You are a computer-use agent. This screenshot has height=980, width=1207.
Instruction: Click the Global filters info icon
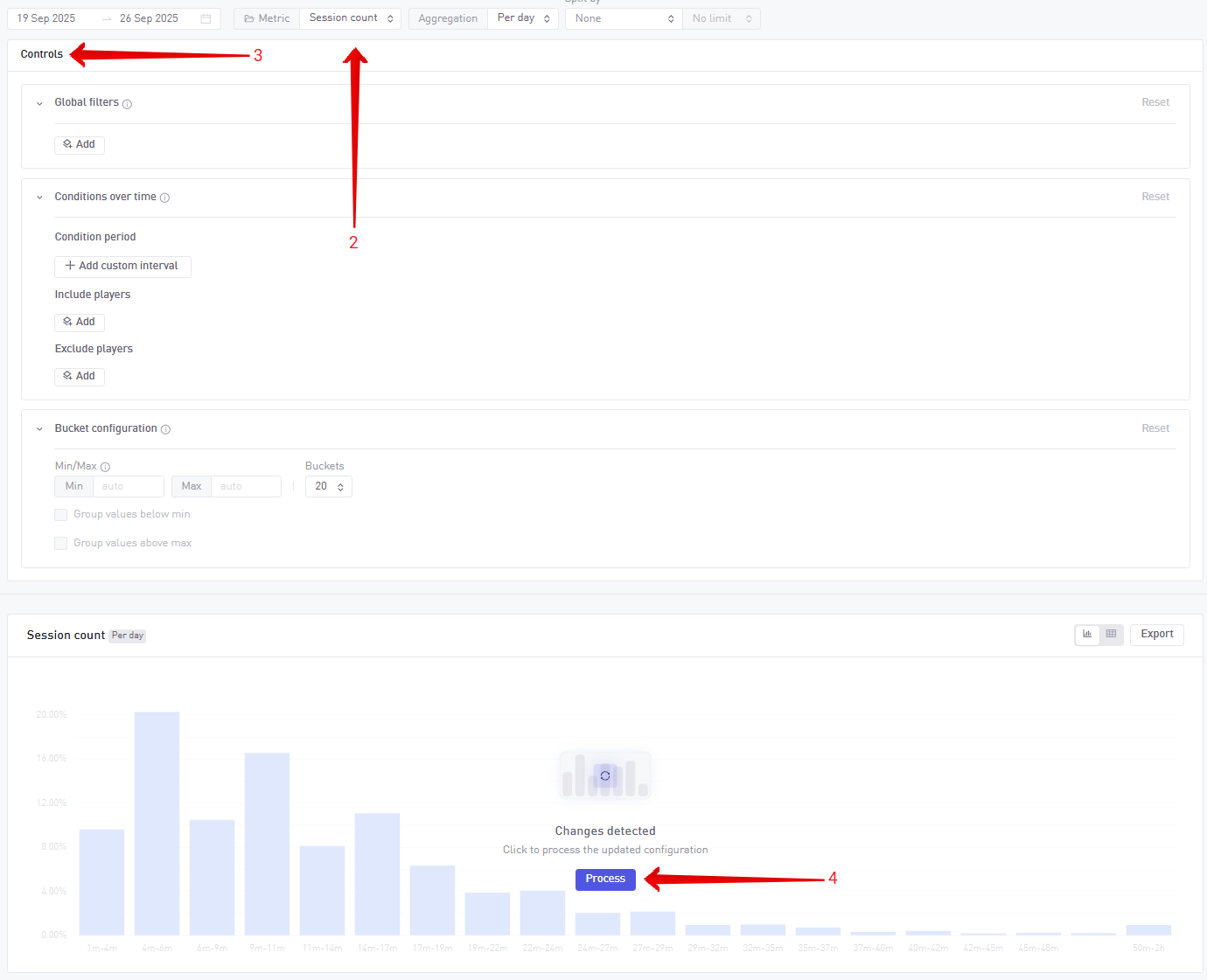(128, 104)
